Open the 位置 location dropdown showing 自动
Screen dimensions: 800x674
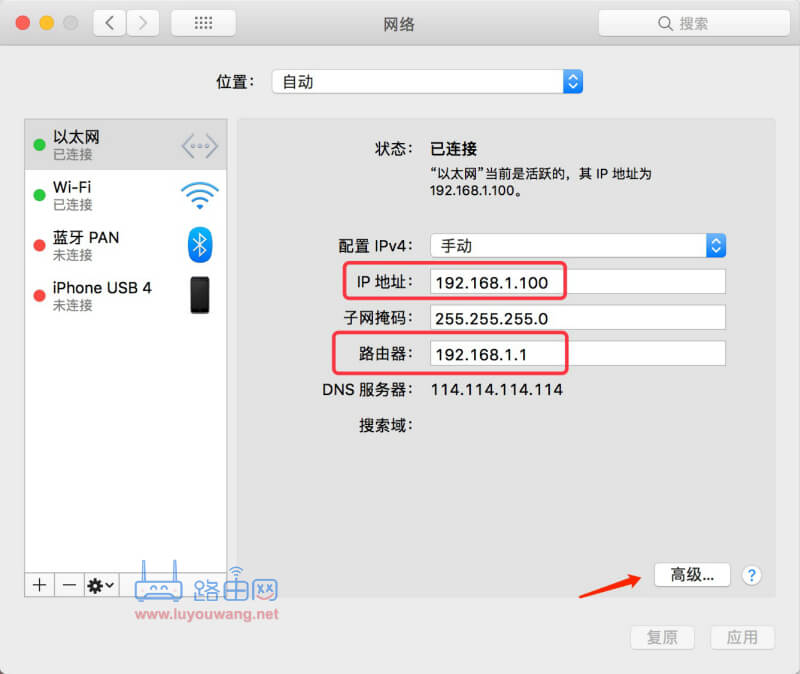(426, 82)
